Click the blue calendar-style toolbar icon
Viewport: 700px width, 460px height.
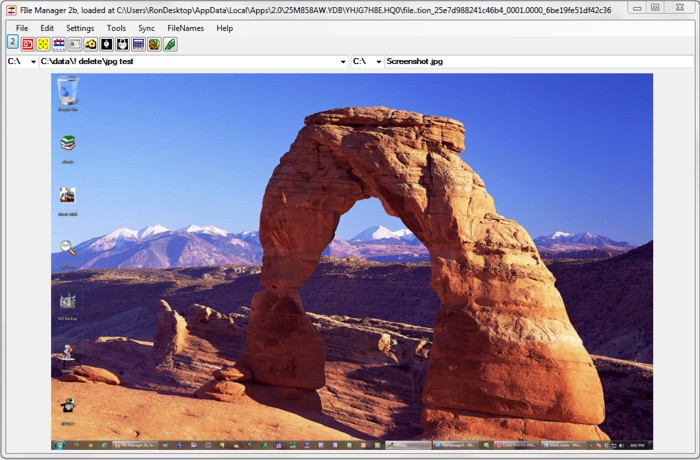pos(138,44)
